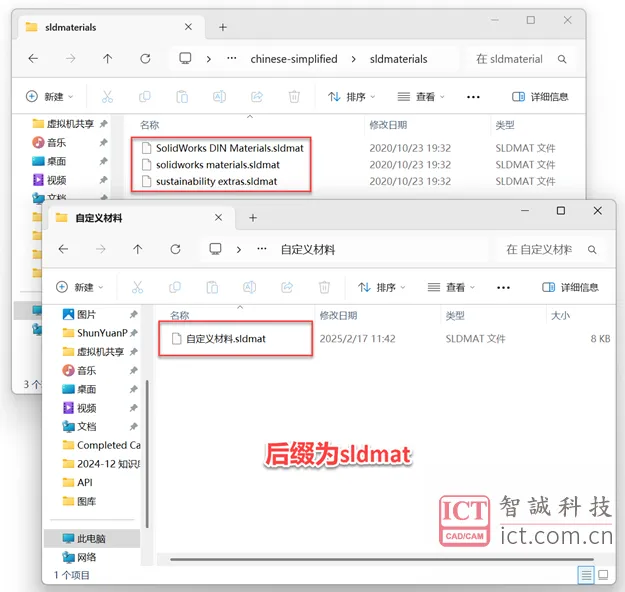The height and width of the screenshot is (592, 625).
Task: Refresh the 自定义材料 window
Action: pos(175,249)
